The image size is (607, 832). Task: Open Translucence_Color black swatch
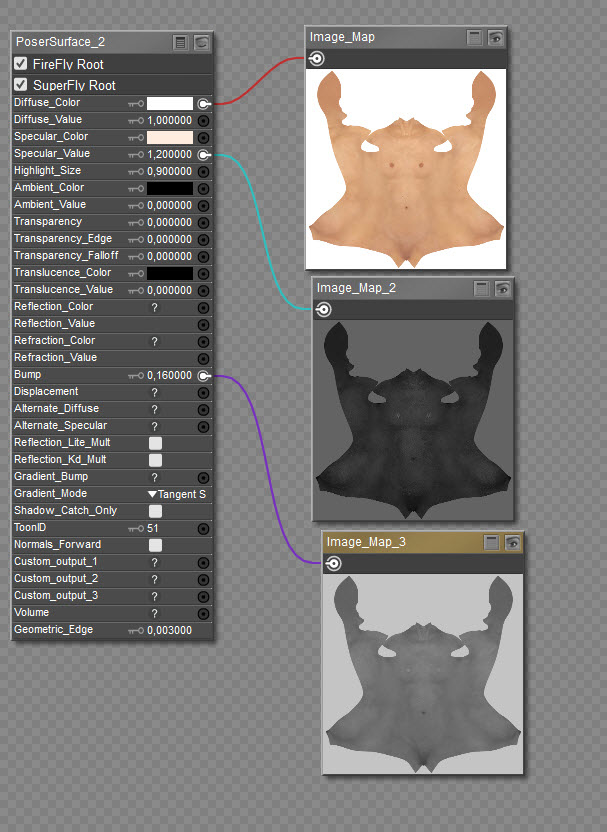pos(170,273)
